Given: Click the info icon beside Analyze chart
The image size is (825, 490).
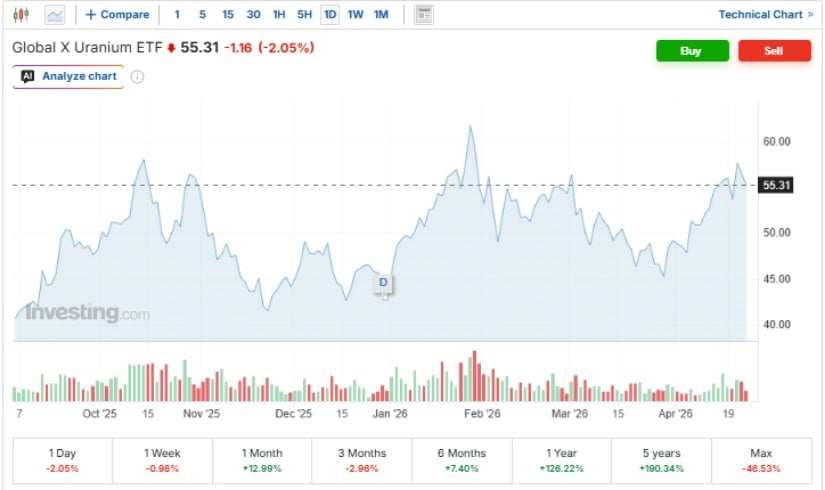Looking at the screenshot, I should click(138, 77).
